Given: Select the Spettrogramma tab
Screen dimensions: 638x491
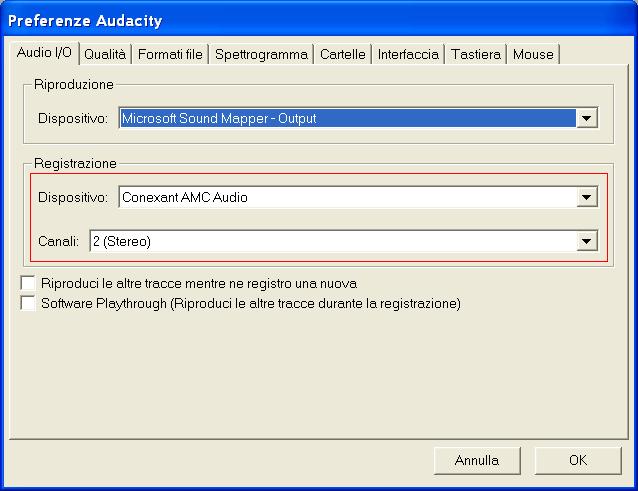Looking at the screenshot, I should click(261, 54).
